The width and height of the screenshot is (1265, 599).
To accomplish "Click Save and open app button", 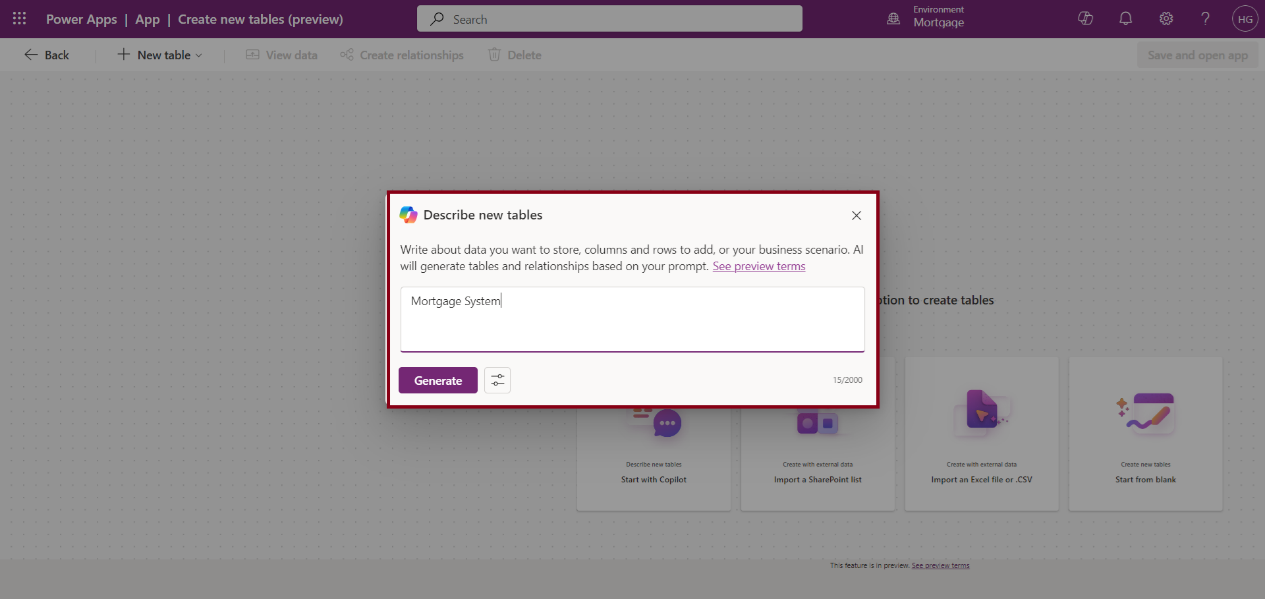I will point(1197,55).
